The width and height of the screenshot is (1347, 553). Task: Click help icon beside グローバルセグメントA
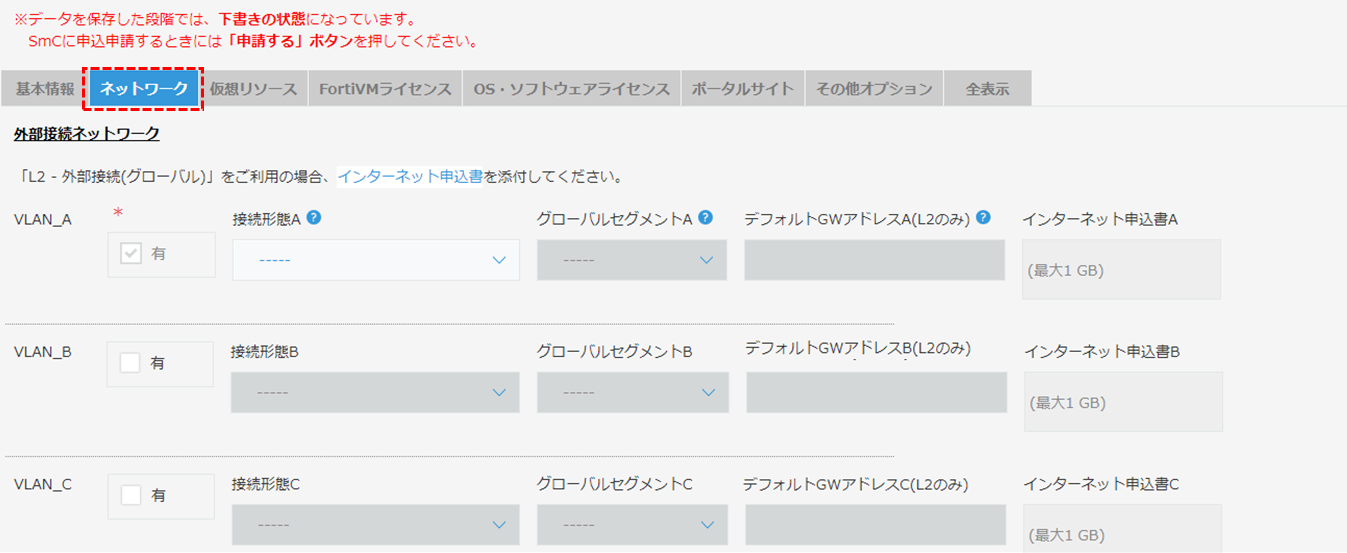coord(706,217)
